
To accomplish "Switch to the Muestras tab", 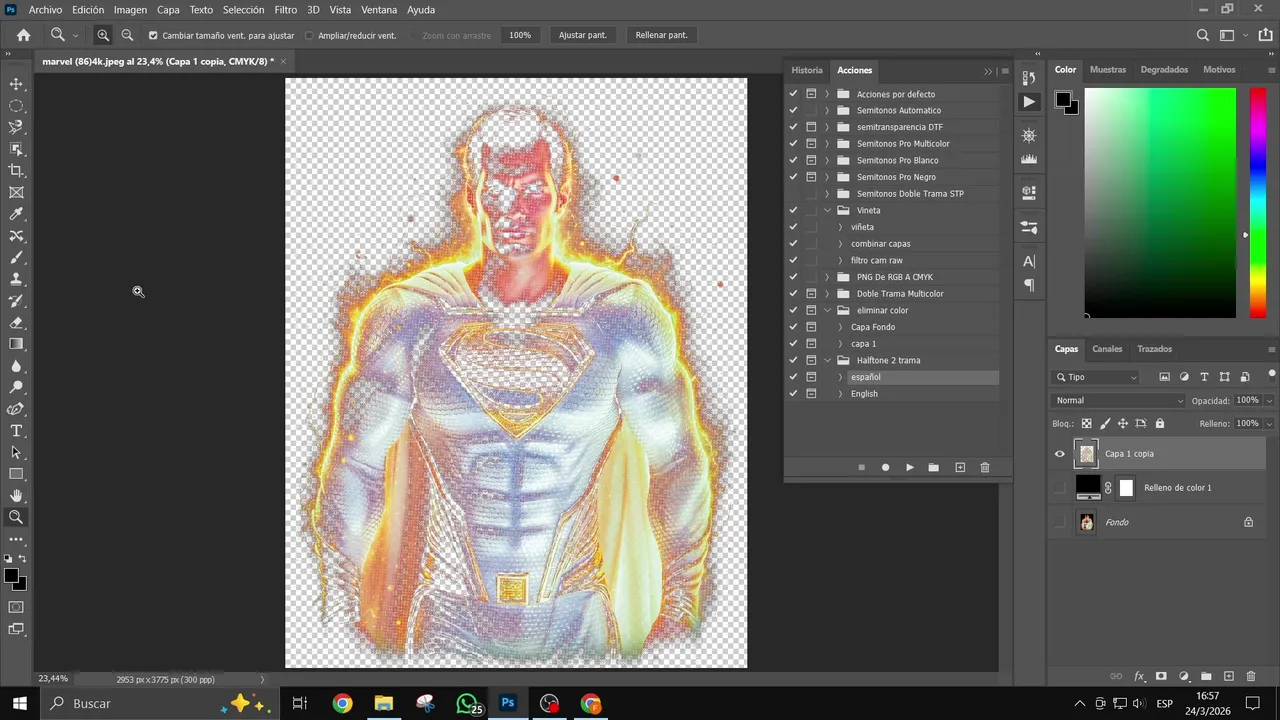I will [1107, 70].
